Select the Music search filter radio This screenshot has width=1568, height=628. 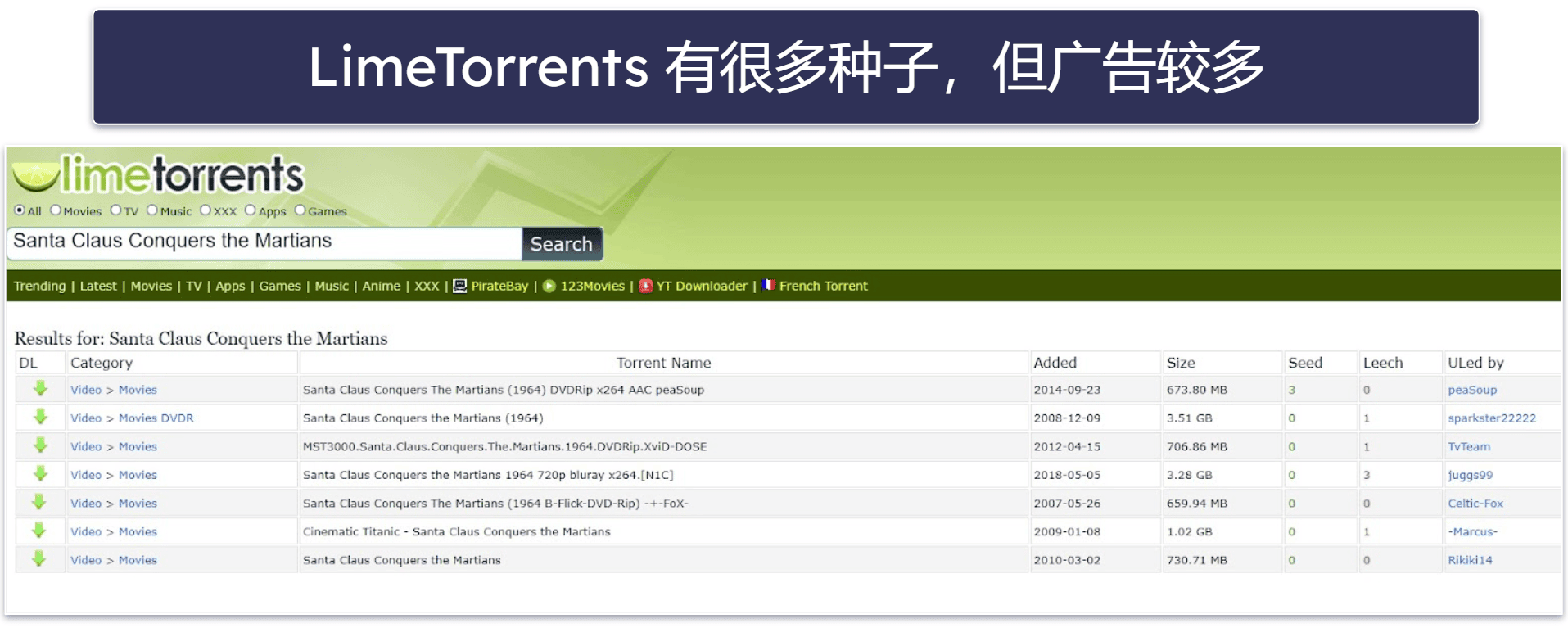(152, 210)
